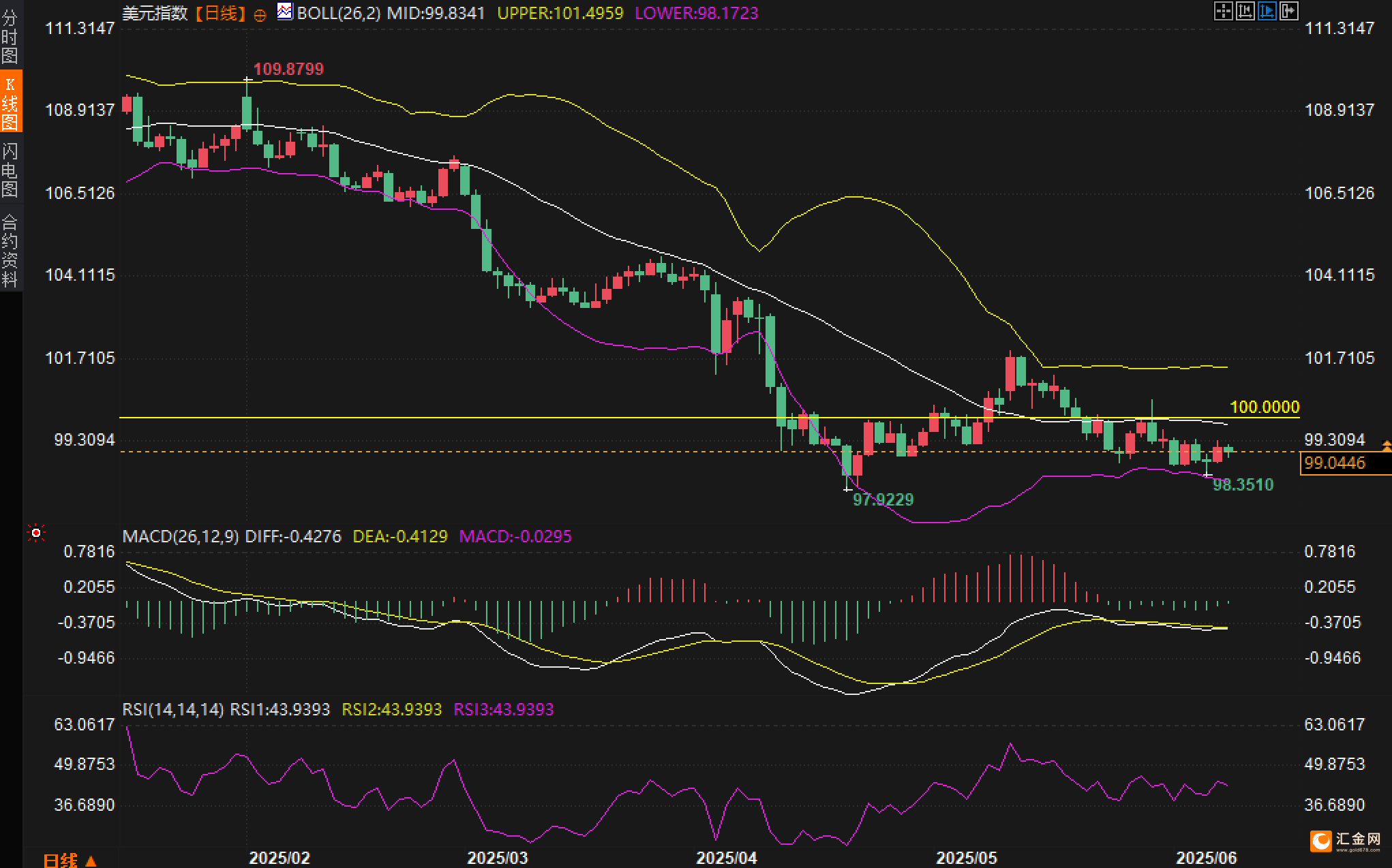Click the 【日线】 period label in chart title
The width and height of the screenshot is (1392, 868).
coord(220,13)
